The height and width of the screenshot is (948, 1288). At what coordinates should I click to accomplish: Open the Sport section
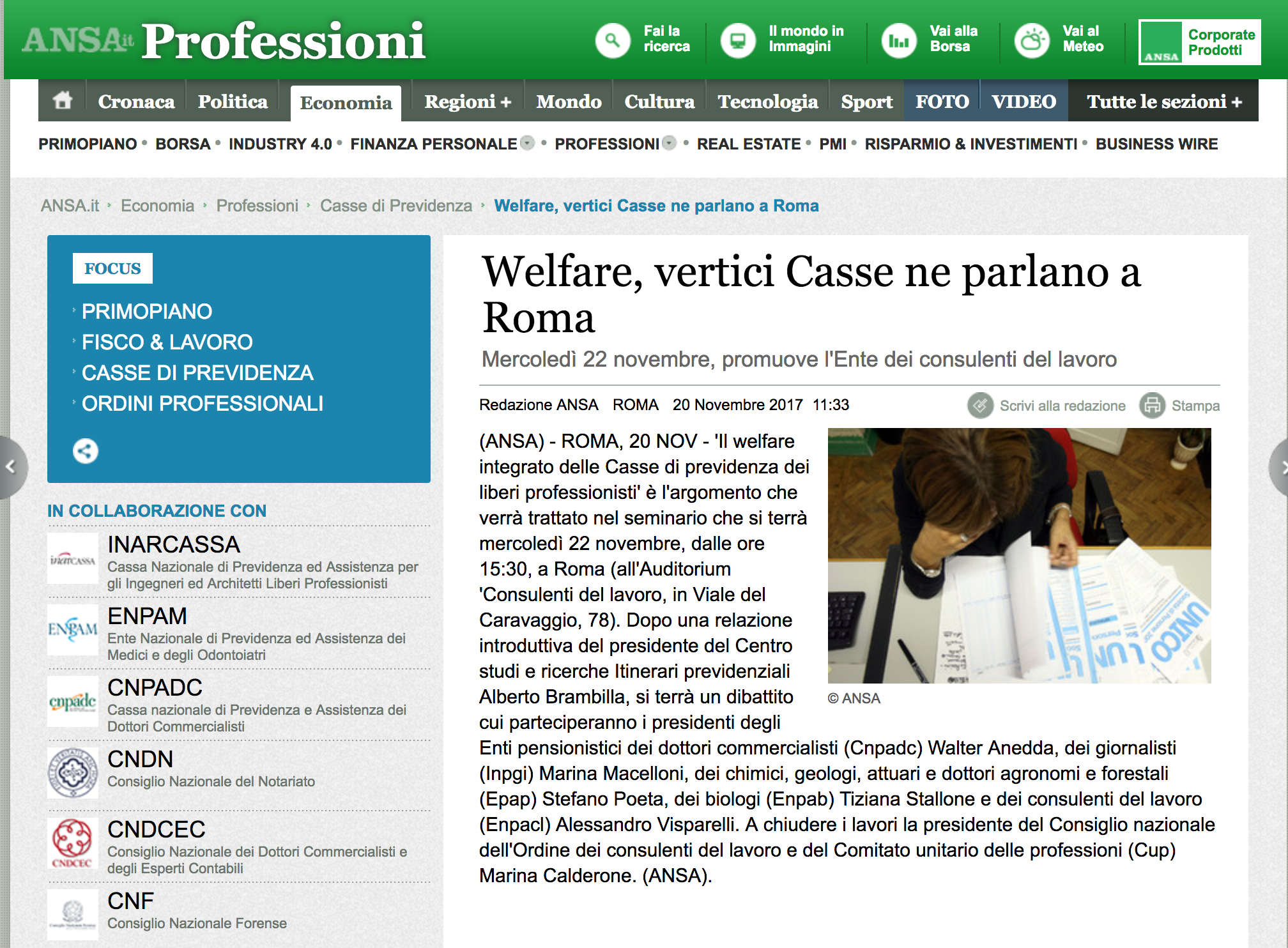(867, 102)
